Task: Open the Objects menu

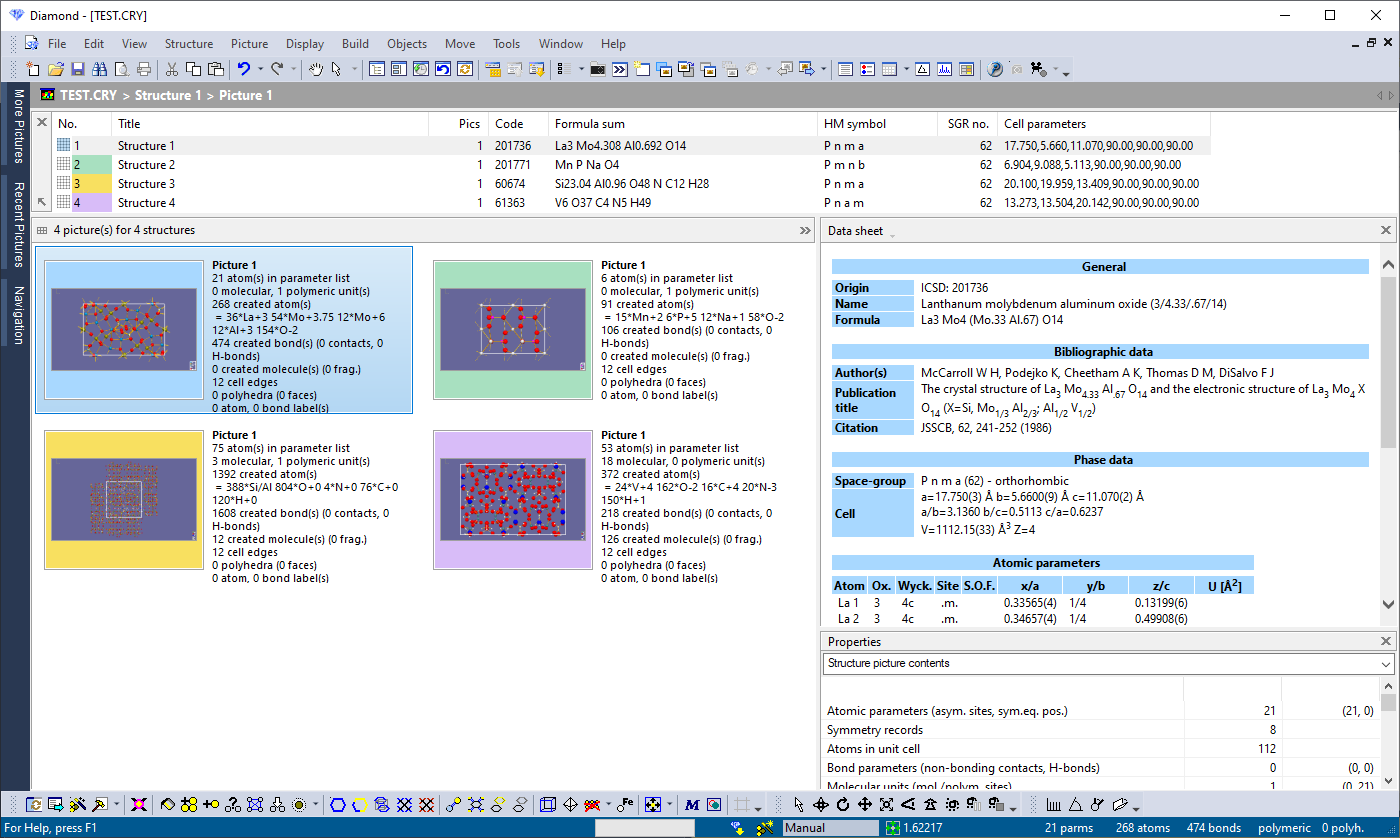Action: click(407, 43)
